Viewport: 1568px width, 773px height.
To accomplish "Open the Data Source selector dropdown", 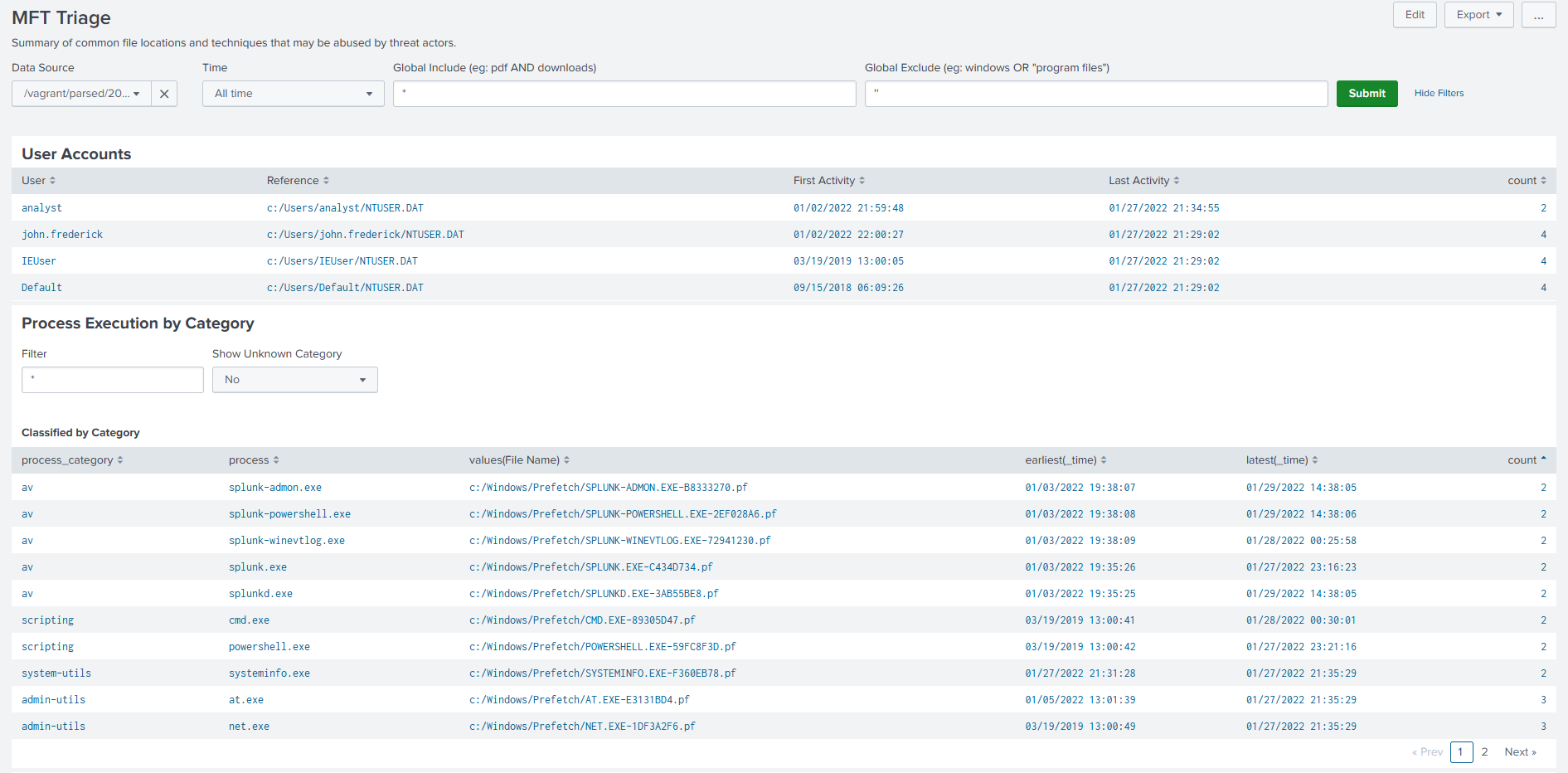I will click(x=80, y=93).
